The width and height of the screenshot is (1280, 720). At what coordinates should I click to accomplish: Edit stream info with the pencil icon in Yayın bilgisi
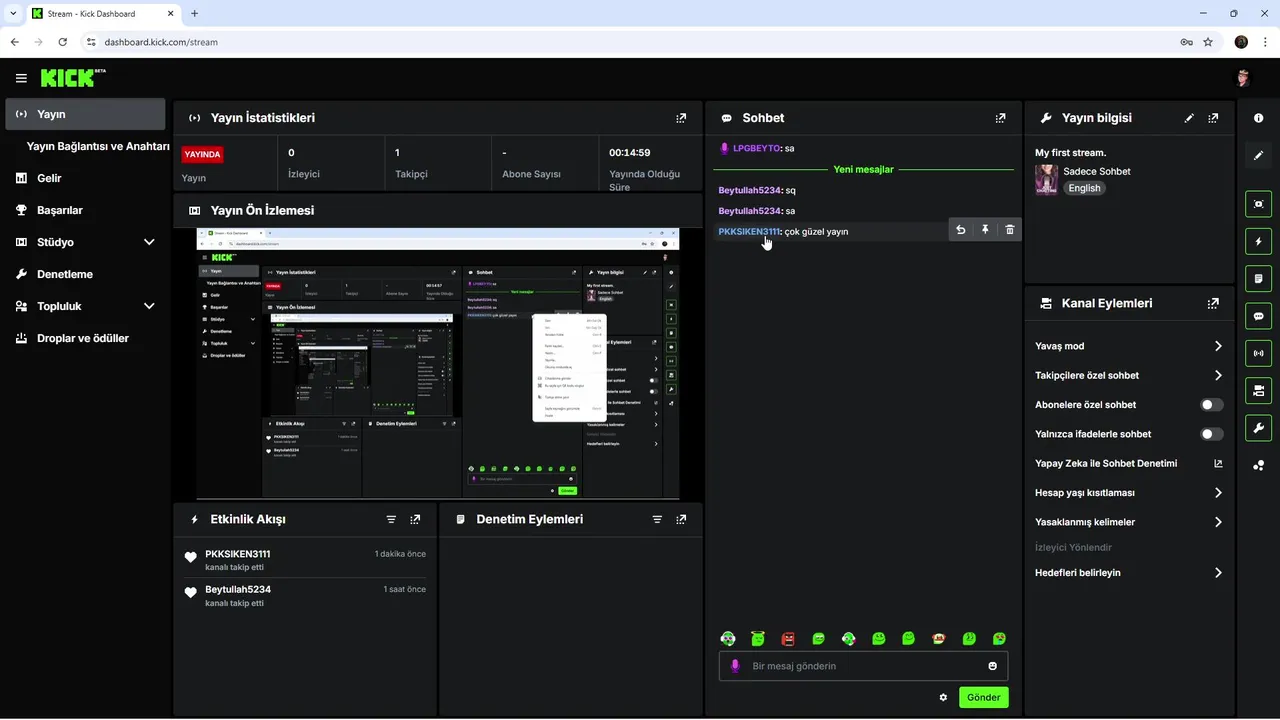[x=1189, y=118]
